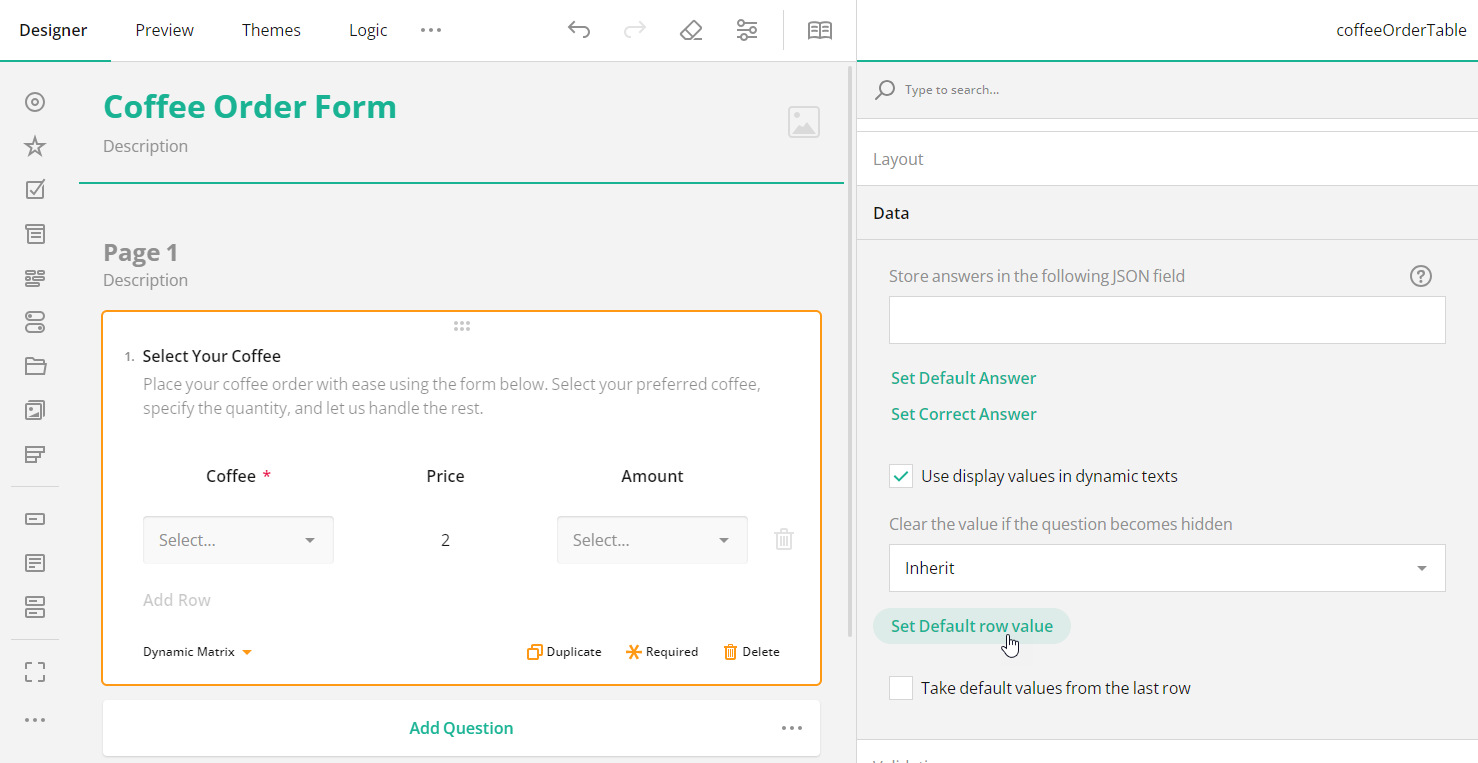Switch to the Preview tab
The width and height of the screenshot is (1478, 763).
pyautogui.click(x=163, y=30)
